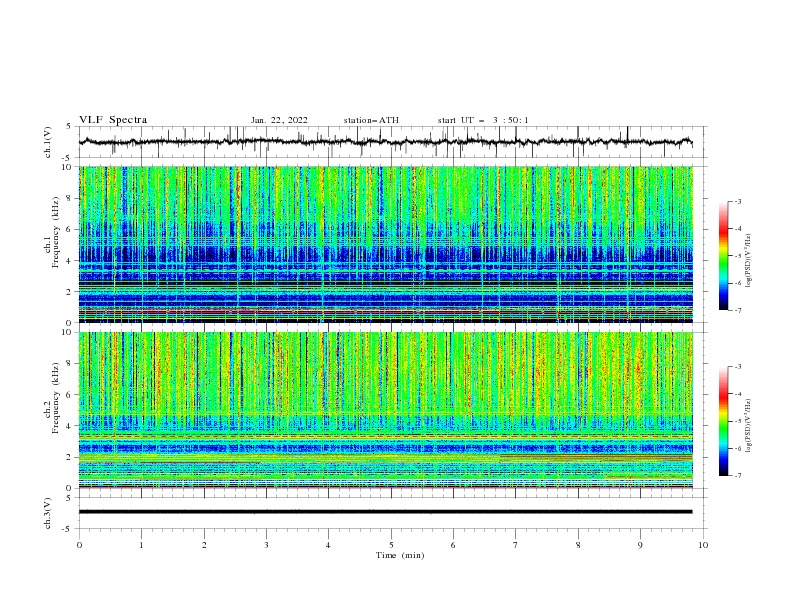Screen dimensions: 792x612
Task: Select the date text "Jan. 22, 2022"
Action: point(279,120)
